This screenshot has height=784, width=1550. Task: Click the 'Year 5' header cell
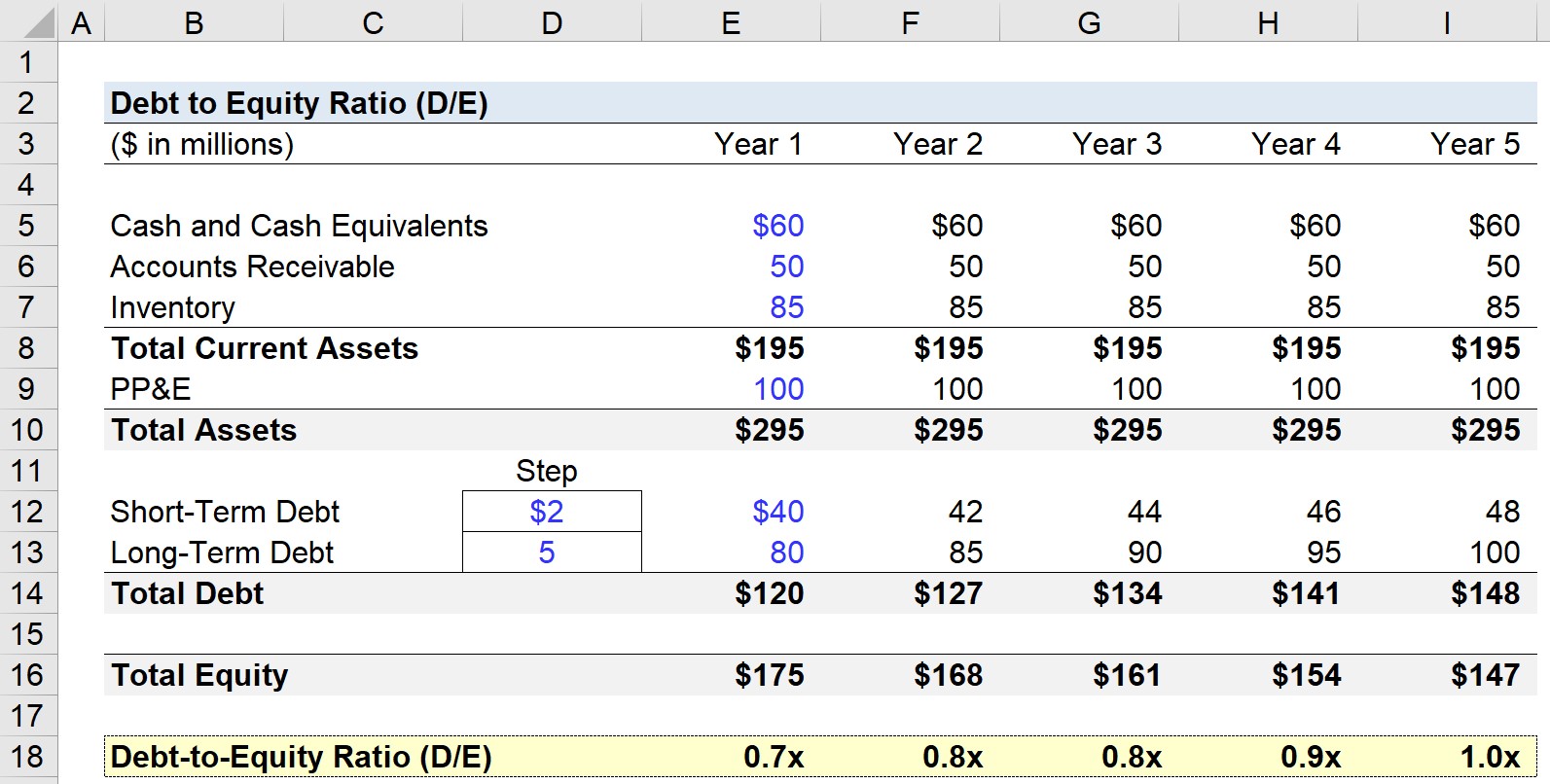[1475, 144]
